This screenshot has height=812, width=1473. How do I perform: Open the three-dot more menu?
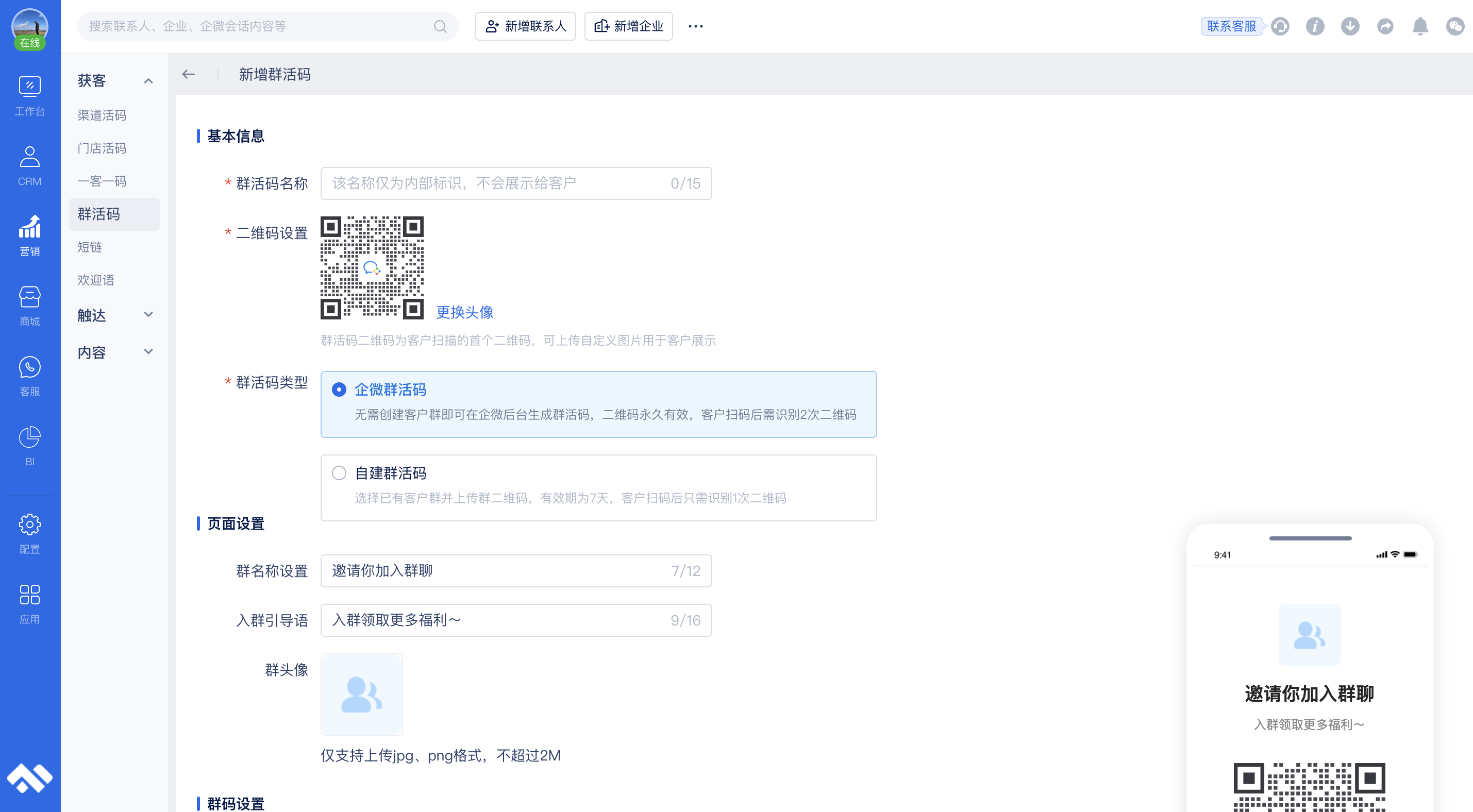click(695, 26)
